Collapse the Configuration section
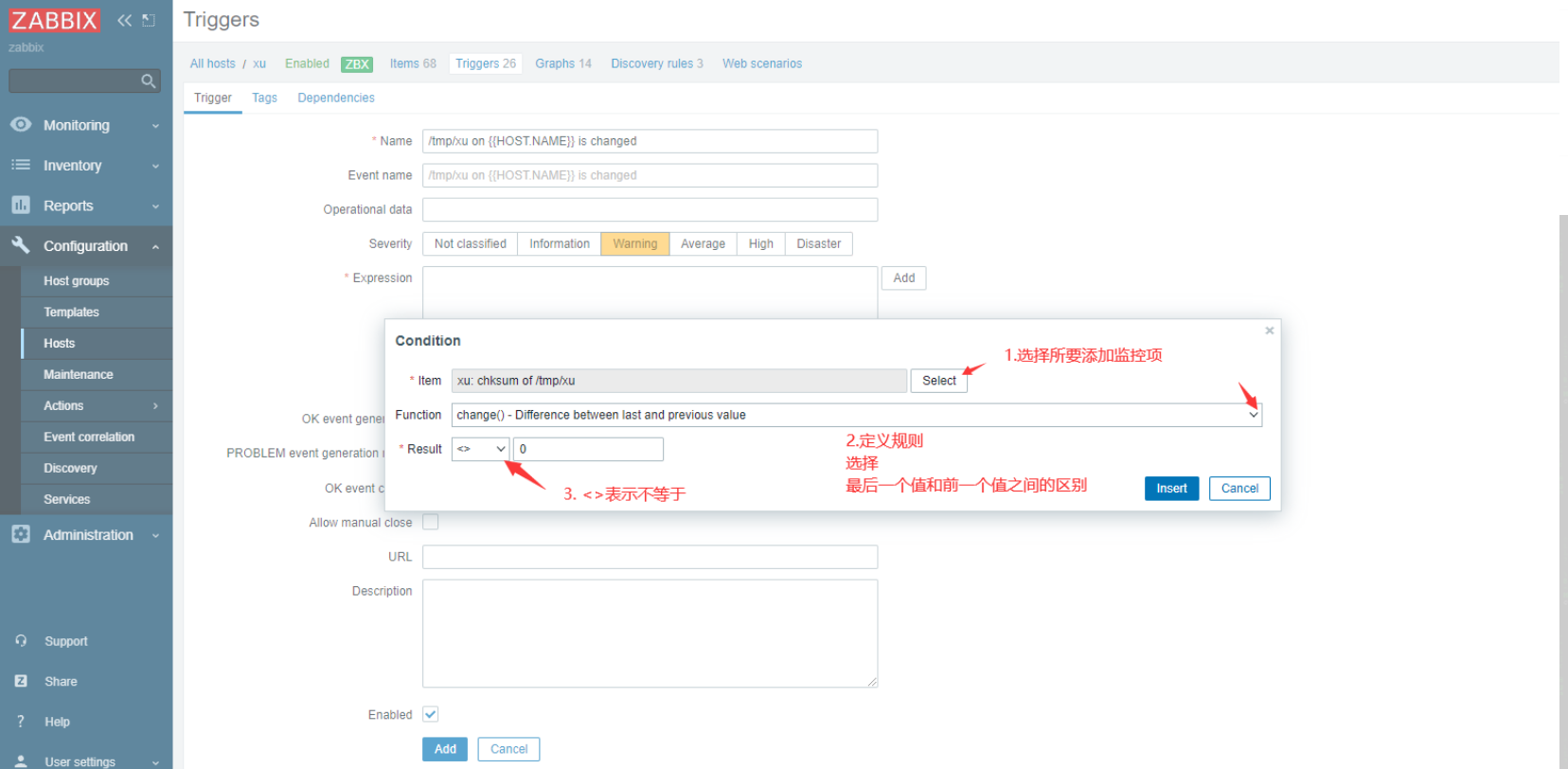 click(155, 246)
